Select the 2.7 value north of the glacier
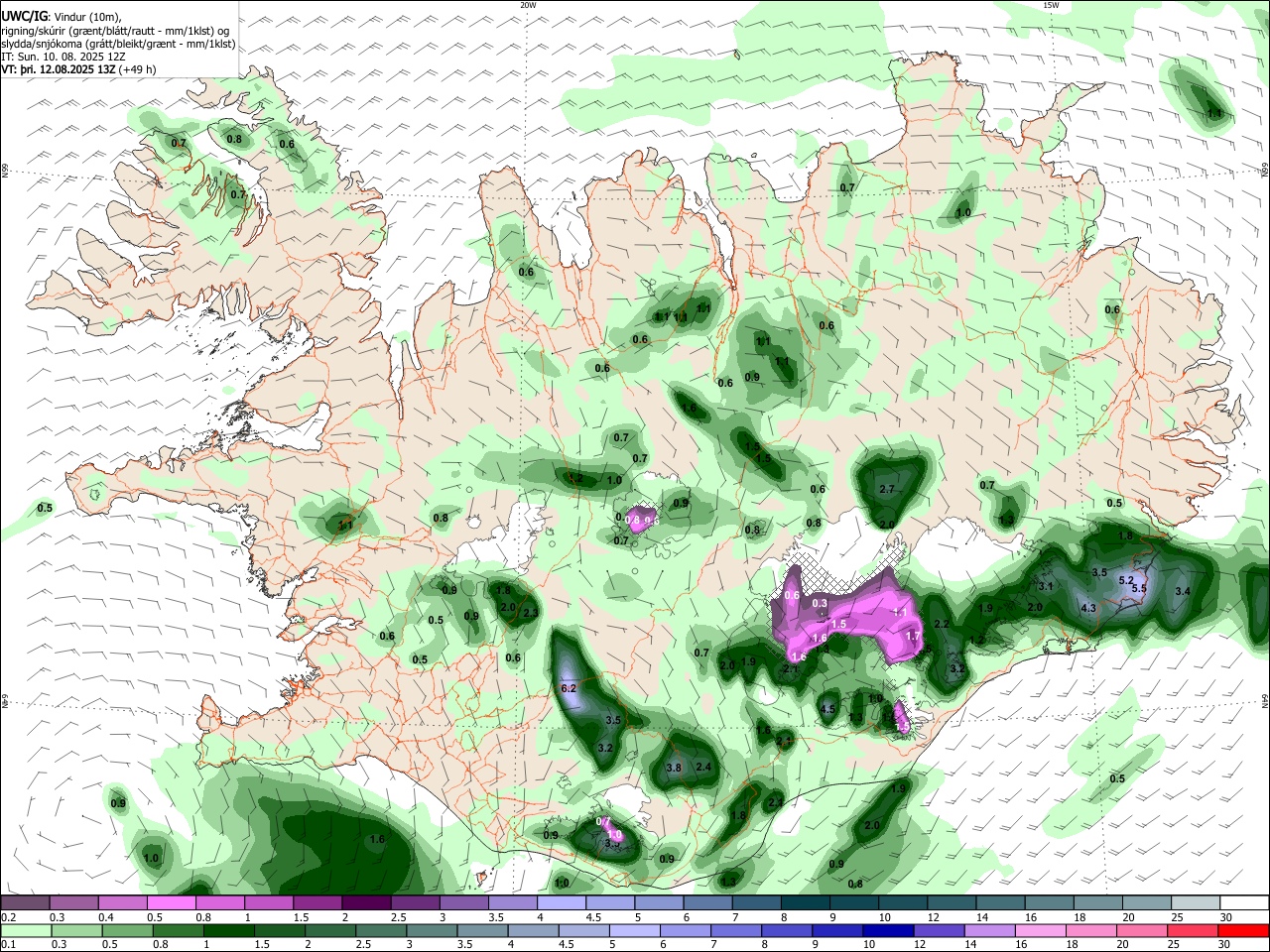Image resolution: width=1270 pixels, height=952 pixels. pos(887,489)
